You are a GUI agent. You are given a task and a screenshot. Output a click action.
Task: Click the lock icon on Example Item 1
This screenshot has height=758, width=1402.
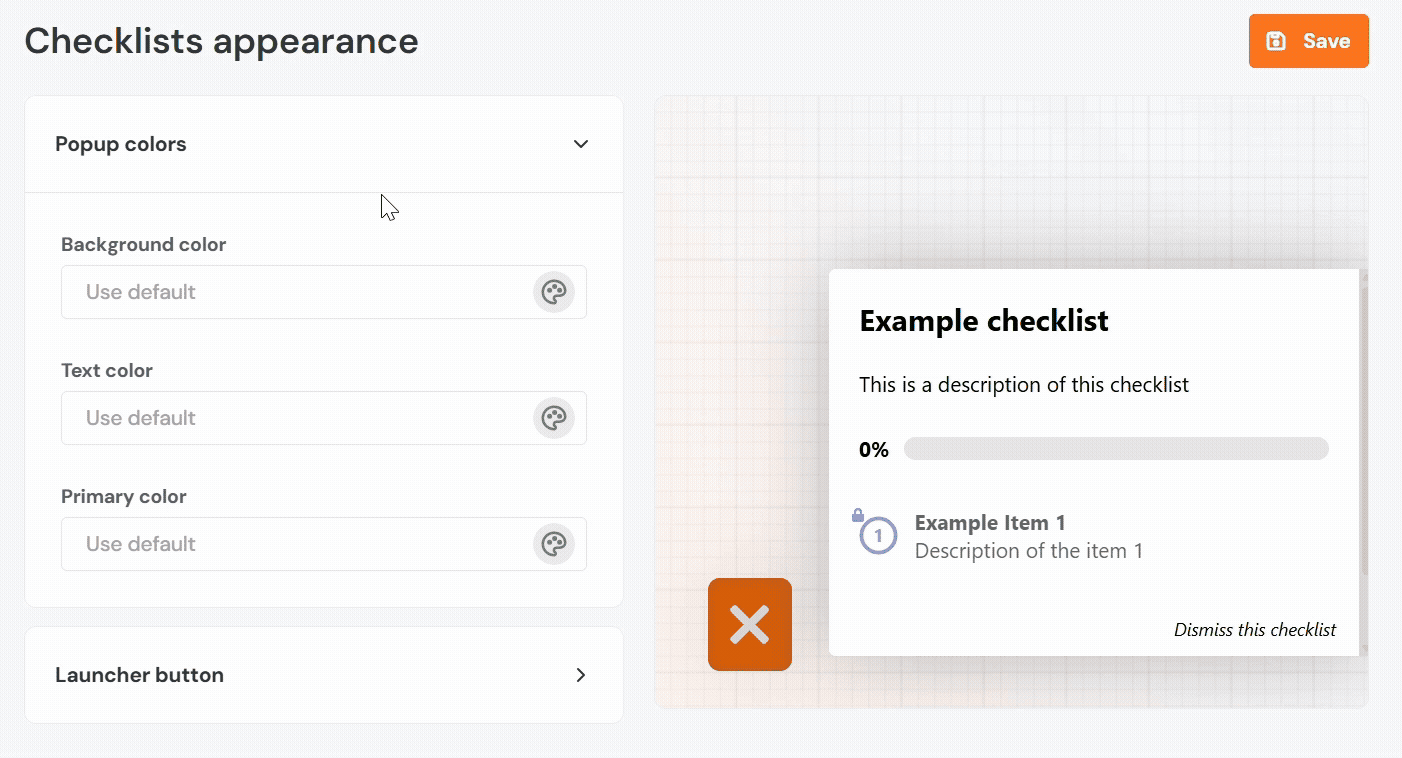coord(857,516)
